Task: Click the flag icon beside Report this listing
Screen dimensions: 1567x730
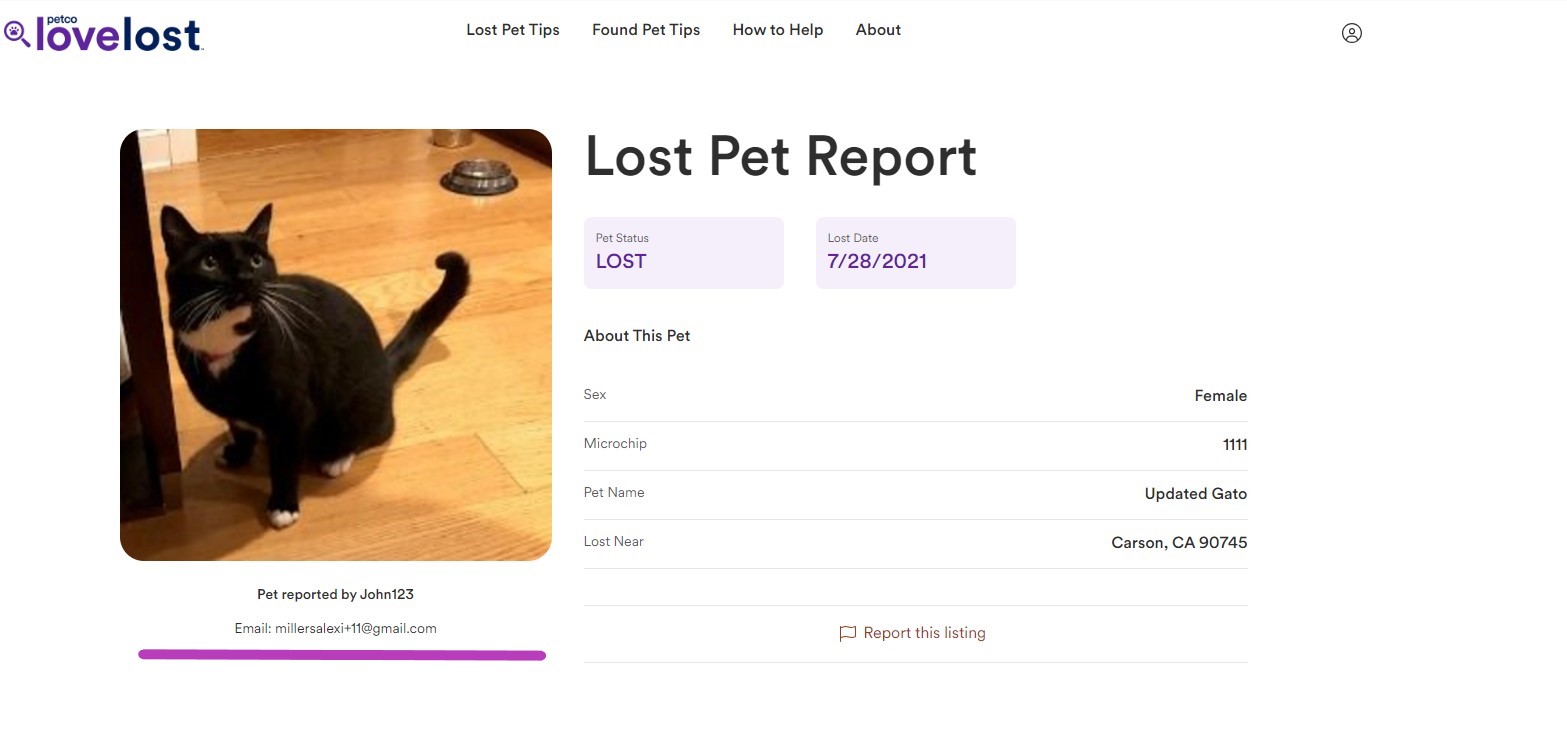Action: pos(847,634)
